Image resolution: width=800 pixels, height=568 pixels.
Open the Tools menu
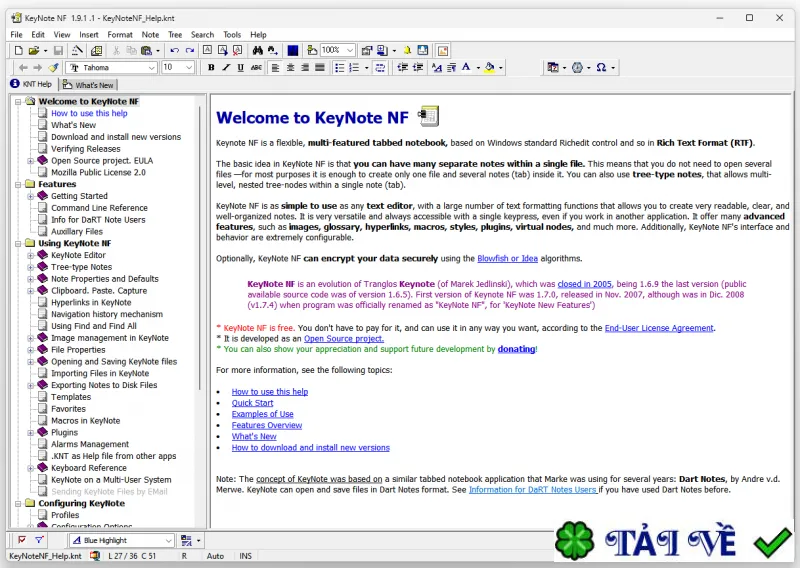pyautogui.click(x=232, y=35)
